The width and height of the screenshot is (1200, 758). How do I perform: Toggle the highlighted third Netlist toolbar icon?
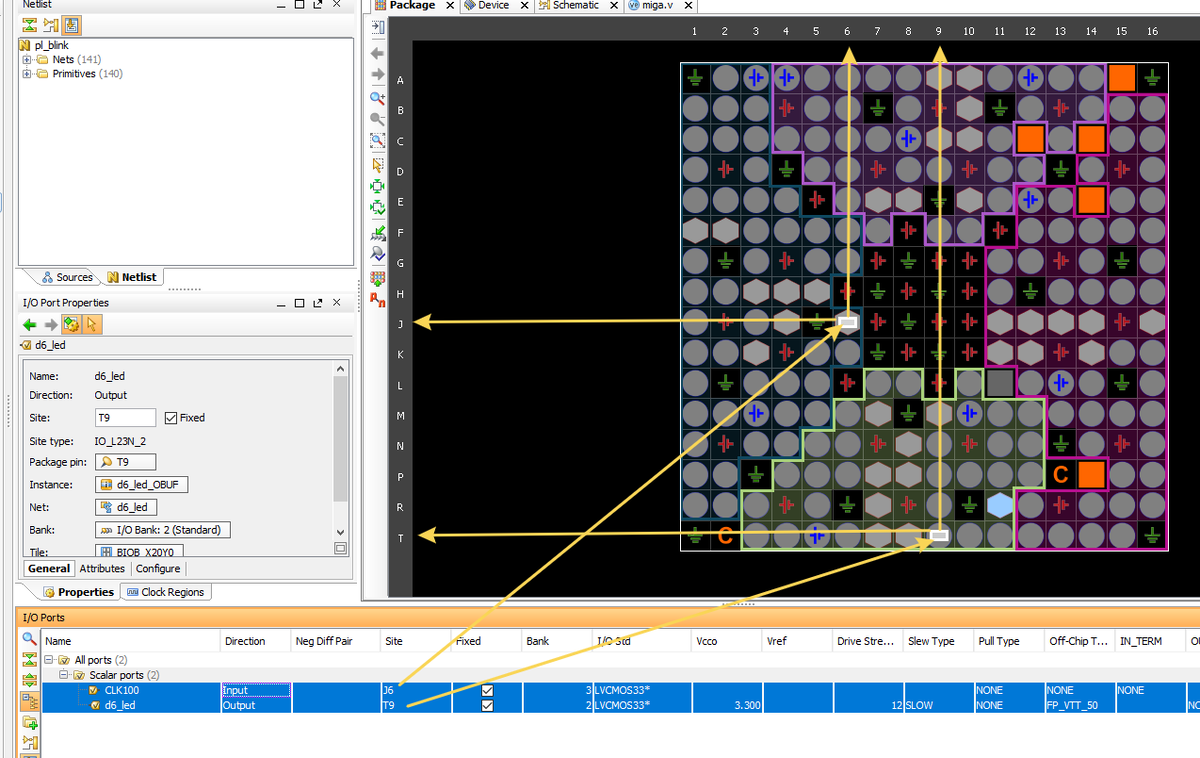[73, 25]
